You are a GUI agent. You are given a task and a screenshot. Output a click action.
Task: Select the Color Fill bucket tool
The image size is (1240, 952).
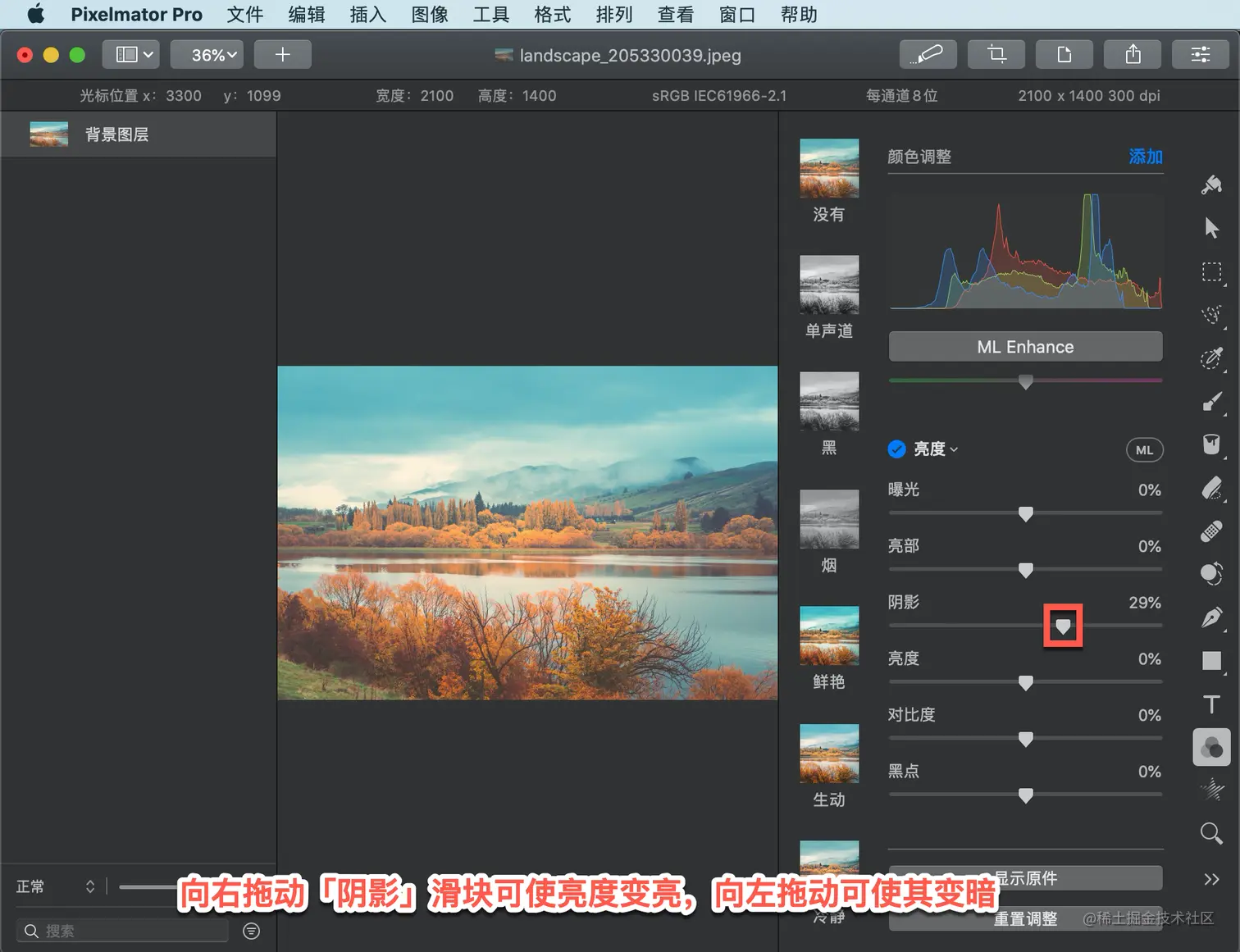point(1211,444)
